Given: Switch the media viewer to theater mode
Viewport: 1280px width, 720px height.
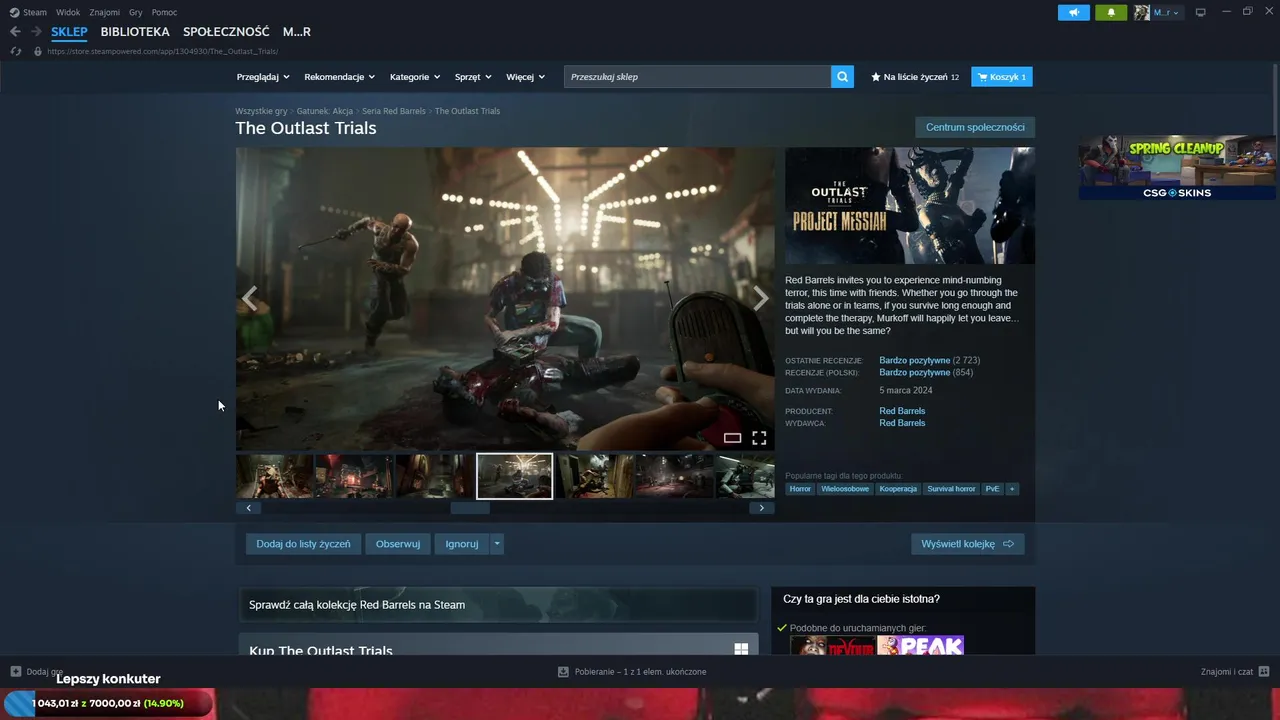Looking at the screenshot, I should tap(732, 438).
